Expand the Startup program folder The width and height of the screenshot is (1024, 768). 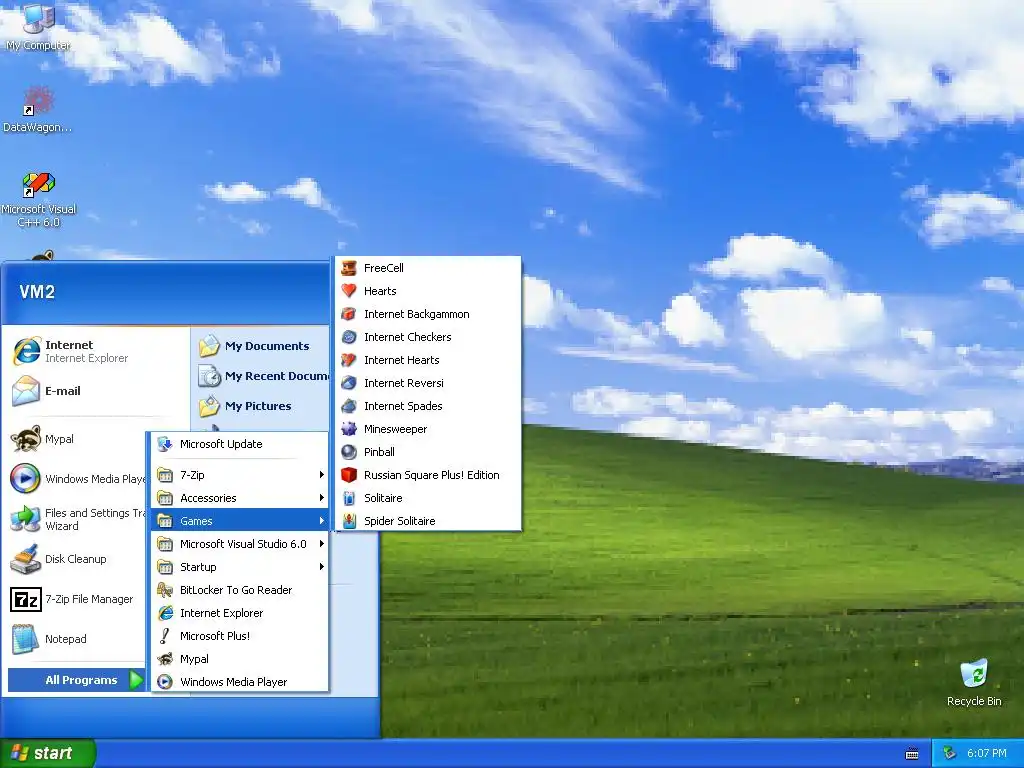[x=240, y=567]
